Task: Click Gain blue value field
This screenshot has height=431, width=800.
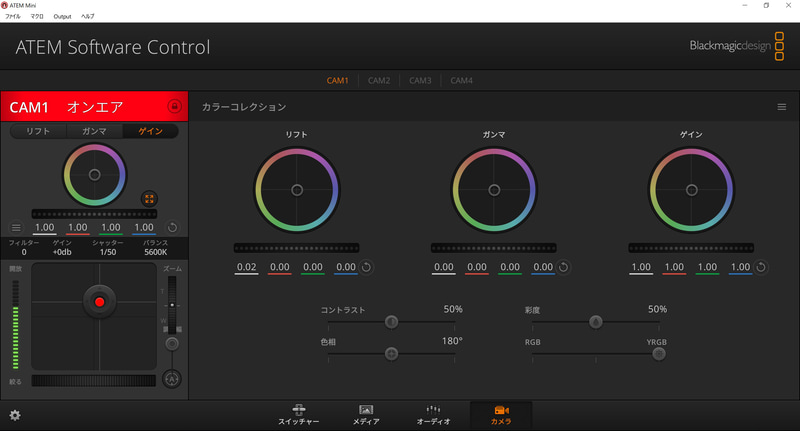Action: tap(740, 267)
